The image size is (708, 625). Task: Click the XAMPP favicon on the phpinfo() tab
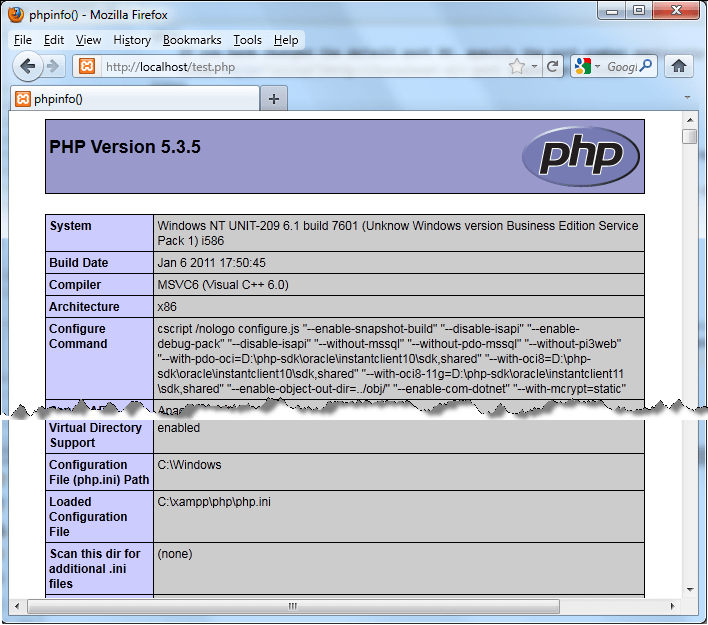23,98
